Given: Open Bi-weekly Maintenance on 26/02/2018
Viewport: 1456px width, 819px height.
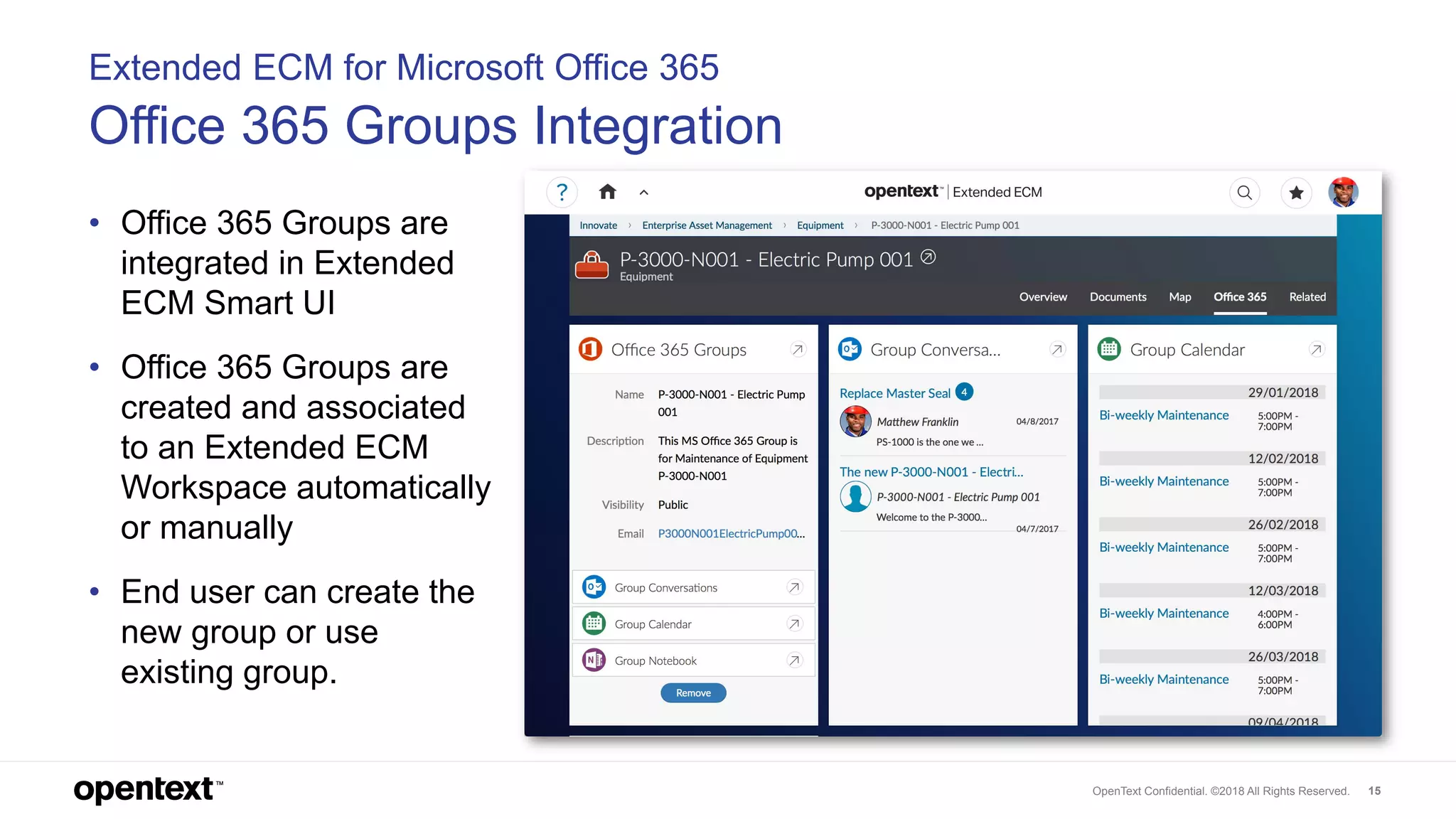Looking at the screenshot, I should (1164, 547).
